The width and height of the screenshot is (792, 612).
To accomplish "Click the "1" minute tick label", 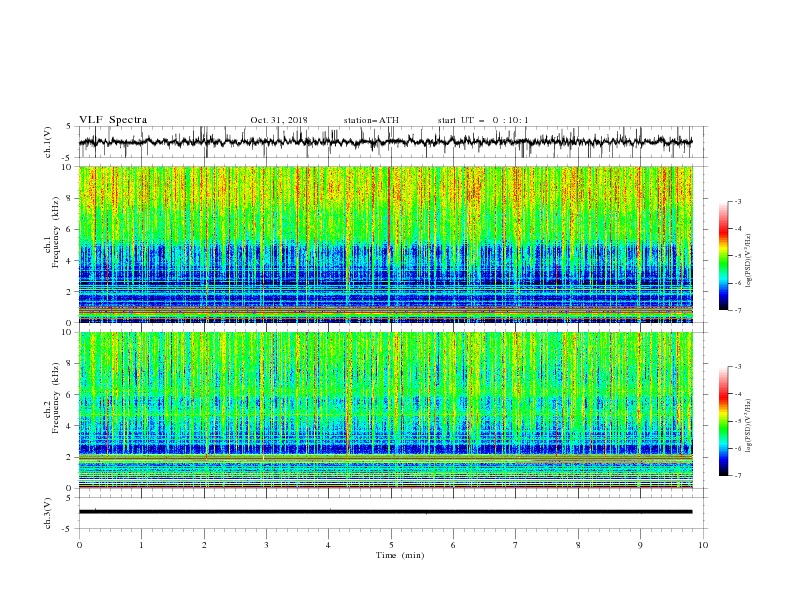I will pos(141,545).
